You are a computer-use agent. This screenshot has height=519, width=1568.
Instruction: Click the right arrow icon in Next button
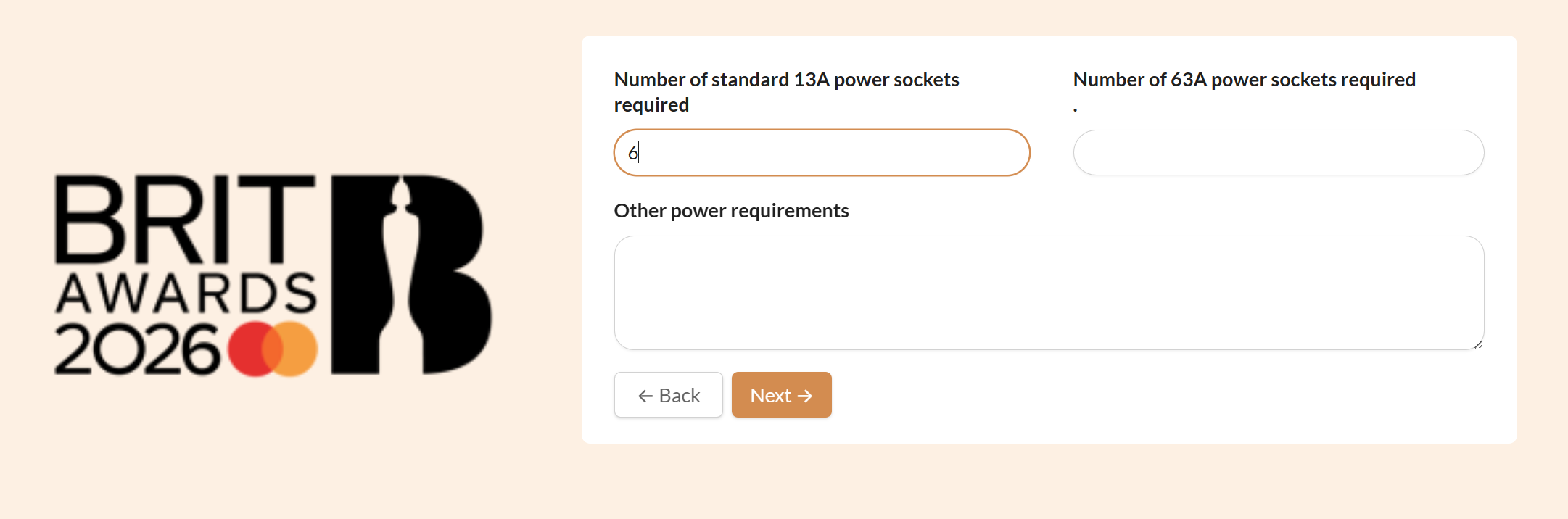[x=806, y=394]
